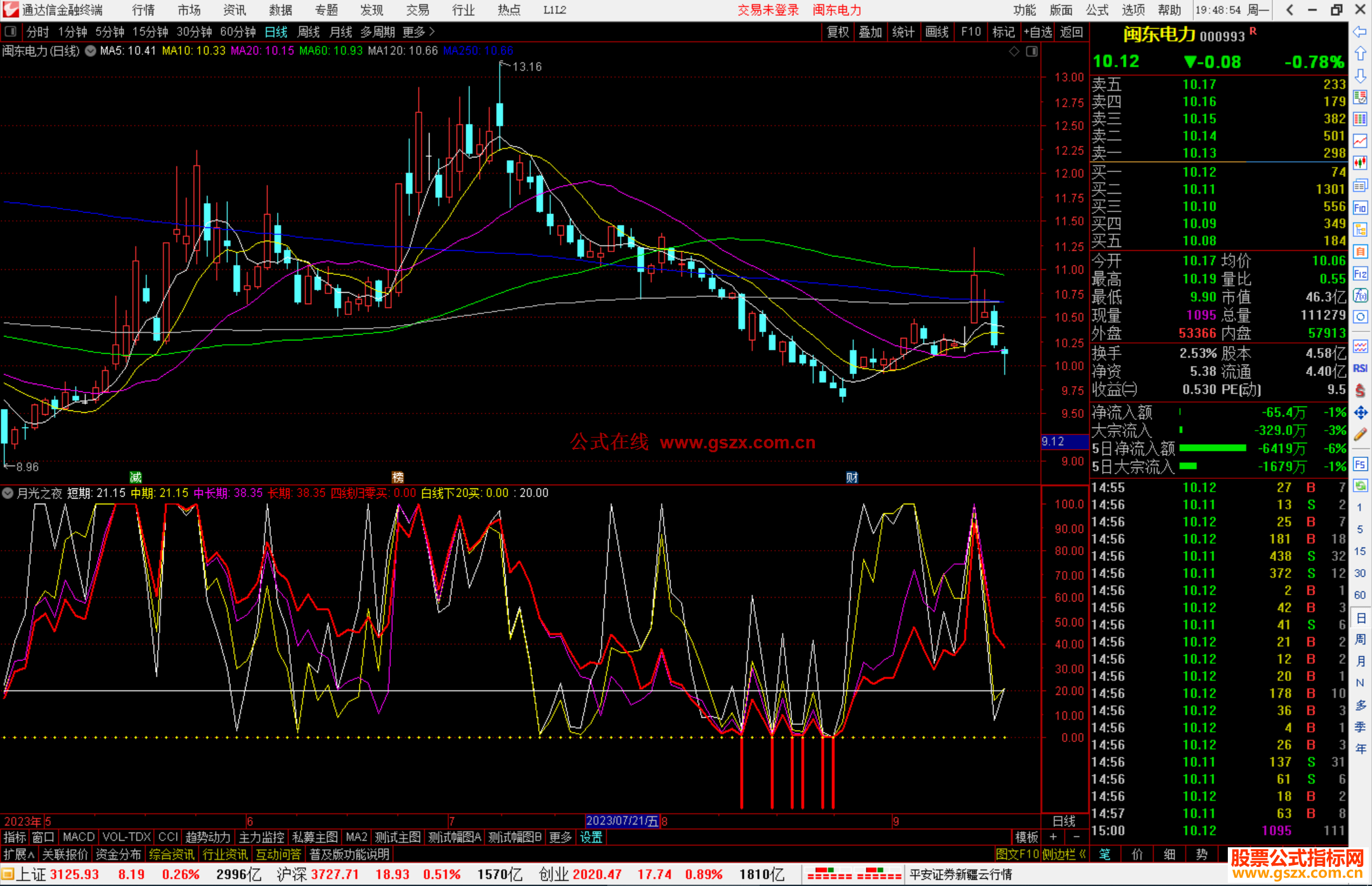Open the 行情 menu
This screenshot has height=886, width=1372.
144,10
